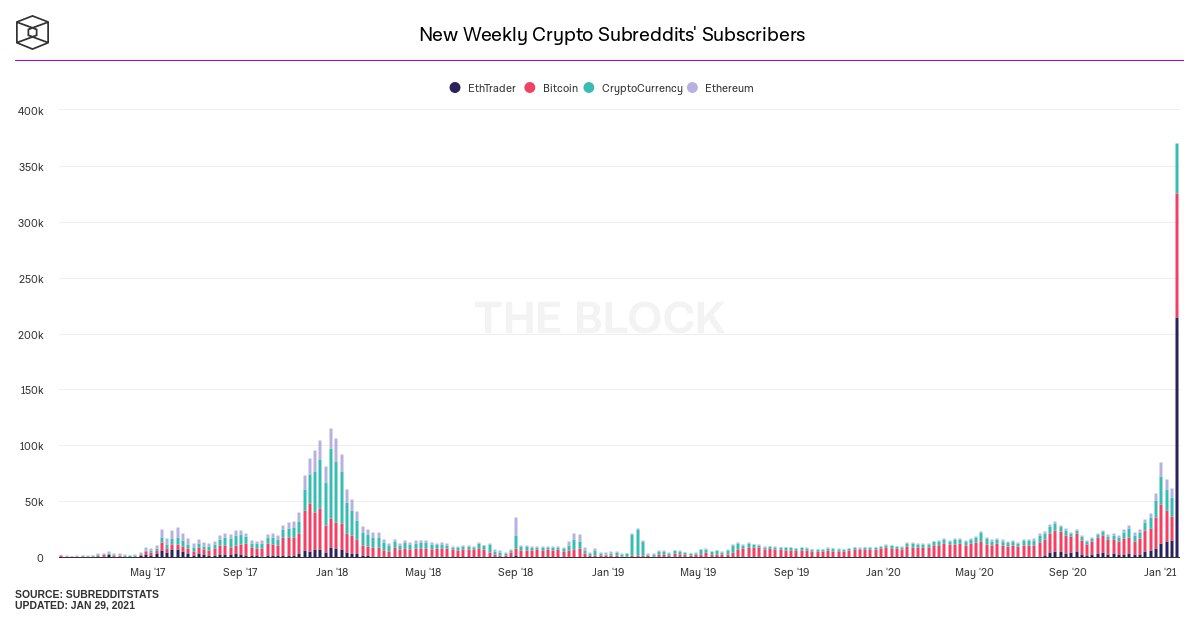Hide the Bitcoin legend label
Viewport: 1200px width, 630px height.
(560, 88)
